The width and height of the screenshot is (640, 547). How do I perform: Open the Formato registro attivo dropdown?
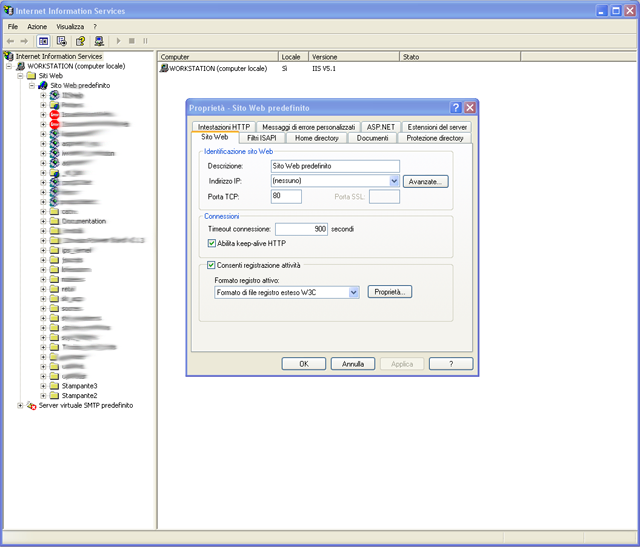[x=354, y=292]
